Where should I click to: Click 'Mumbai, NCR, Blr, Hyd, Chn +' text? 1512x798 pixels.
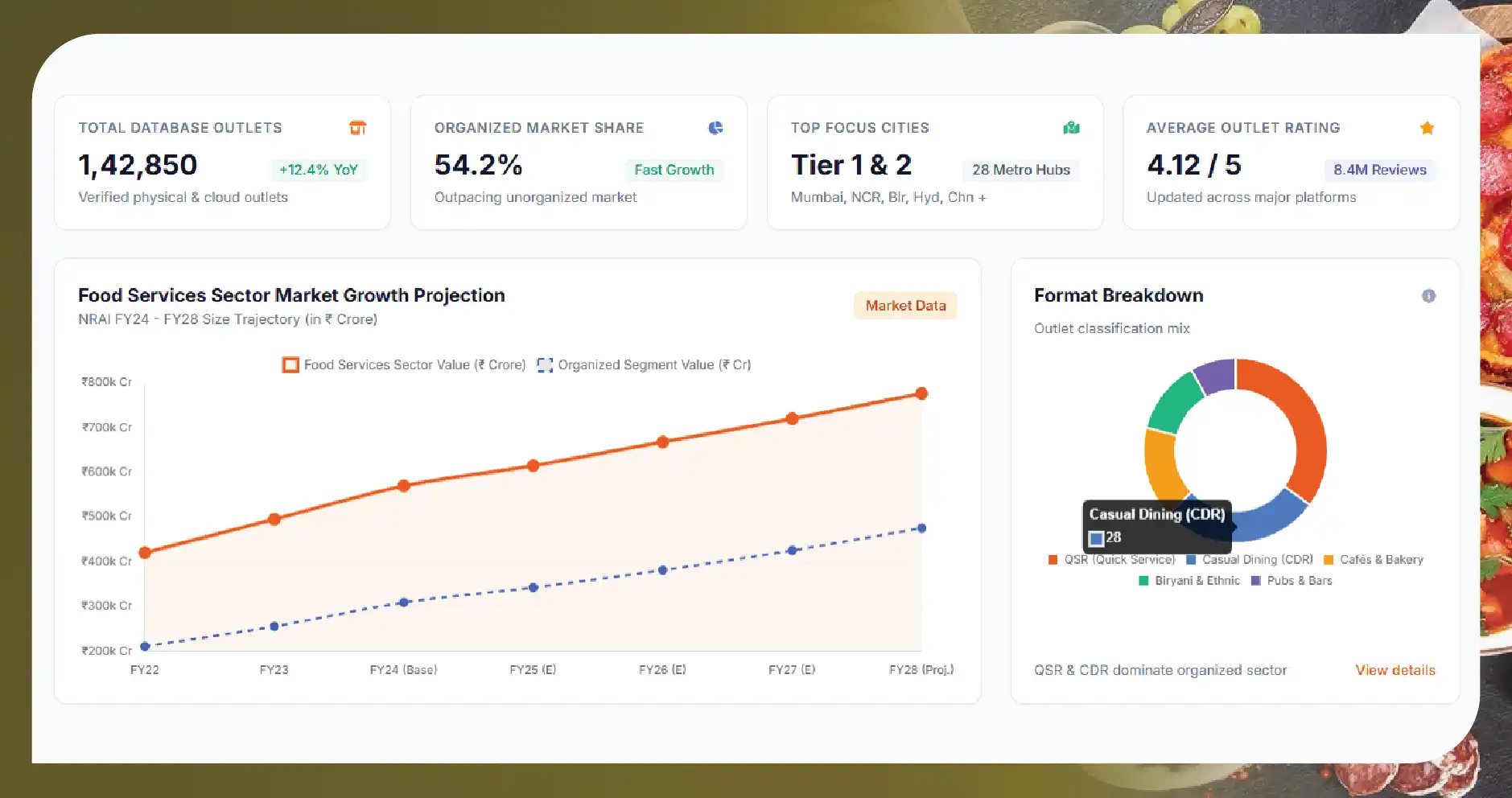[888, 197]
